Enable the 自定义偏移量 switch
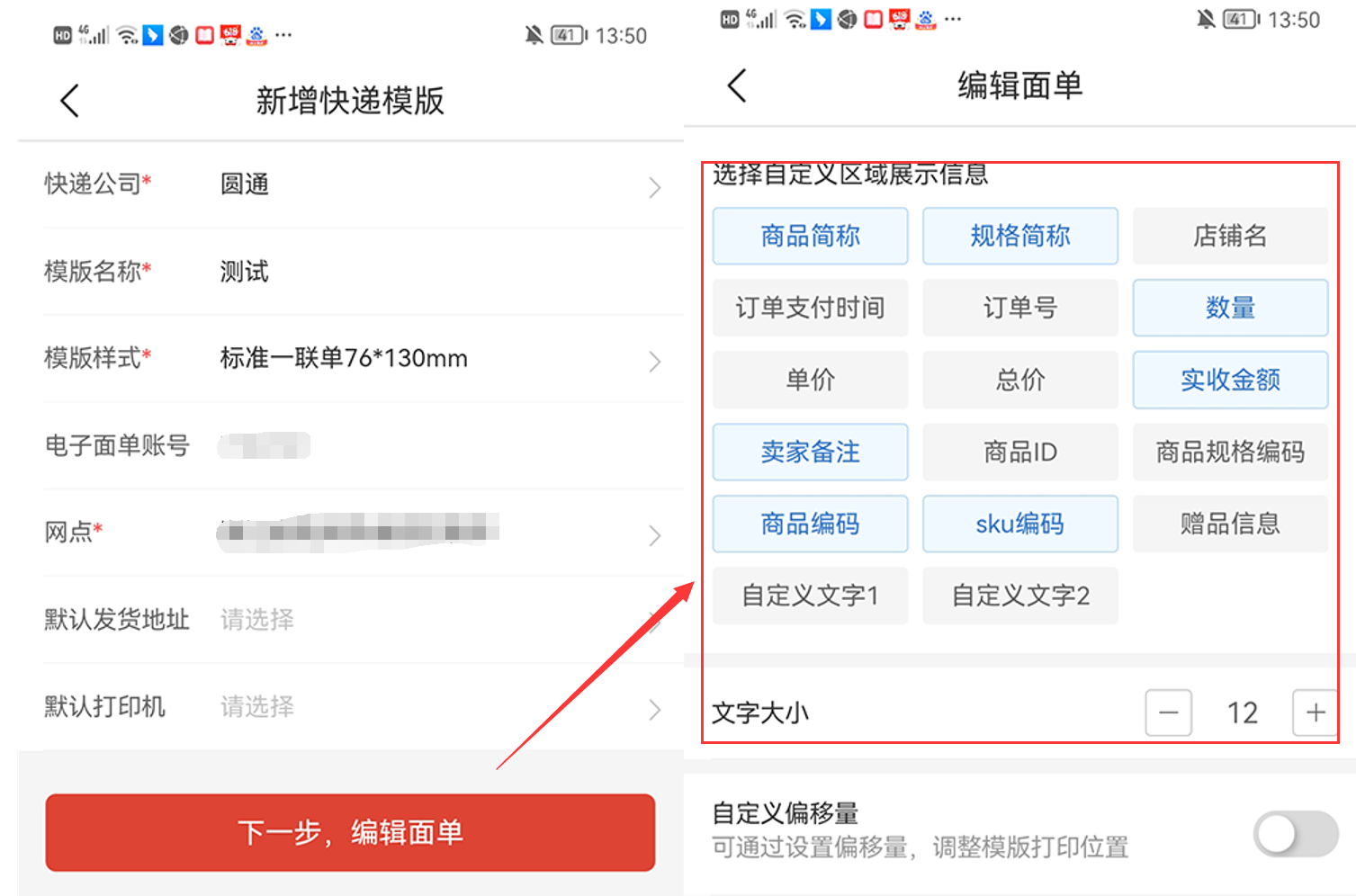 point(1295,834)
